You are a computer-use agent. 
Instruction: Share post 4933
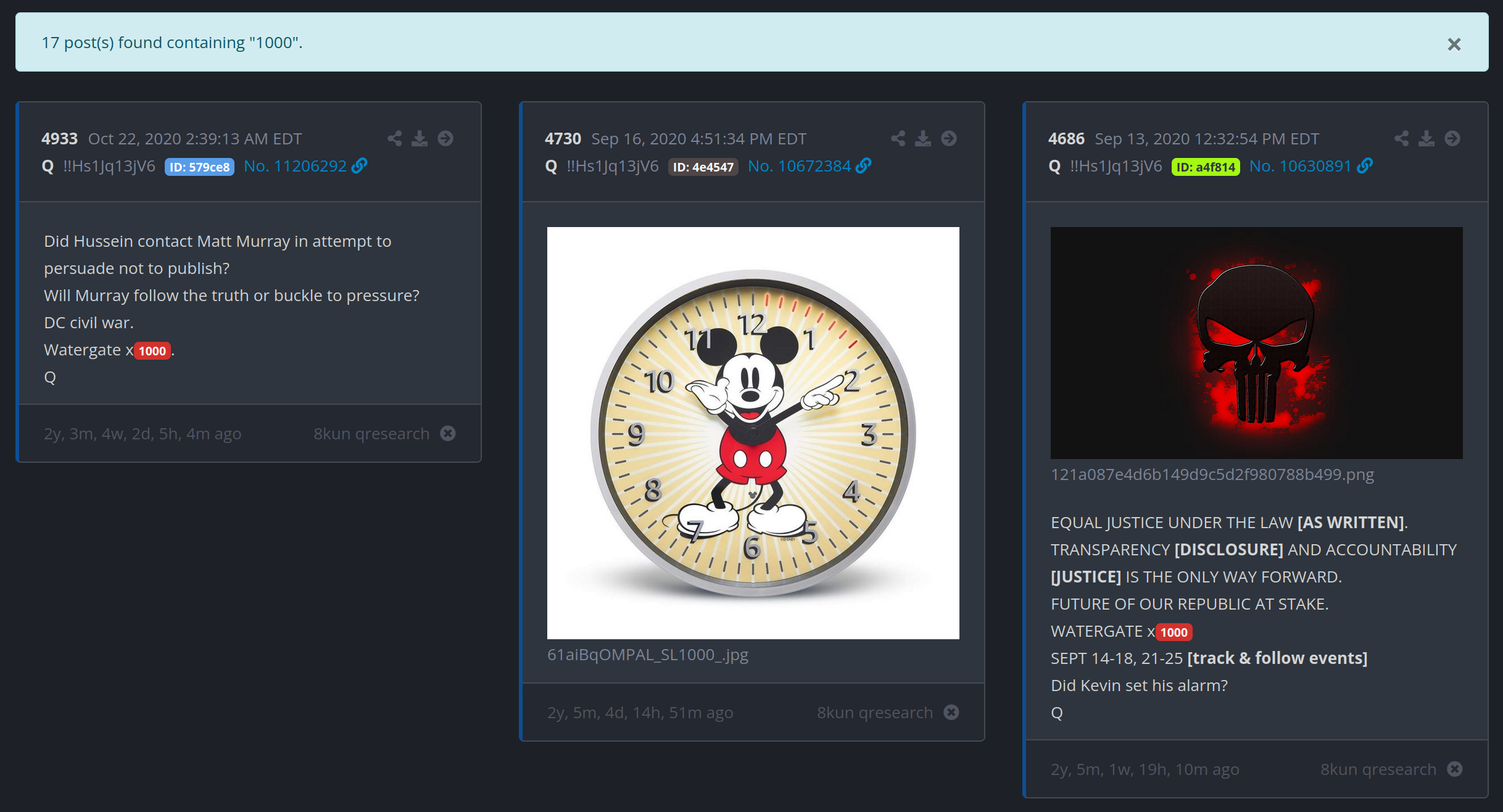(394, 138)
